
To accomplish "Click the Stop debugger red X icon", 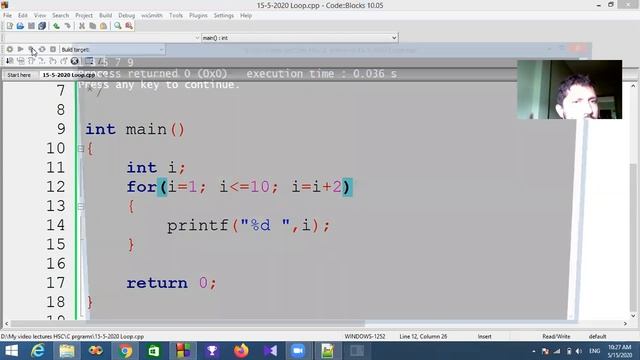I will [74, 61].
